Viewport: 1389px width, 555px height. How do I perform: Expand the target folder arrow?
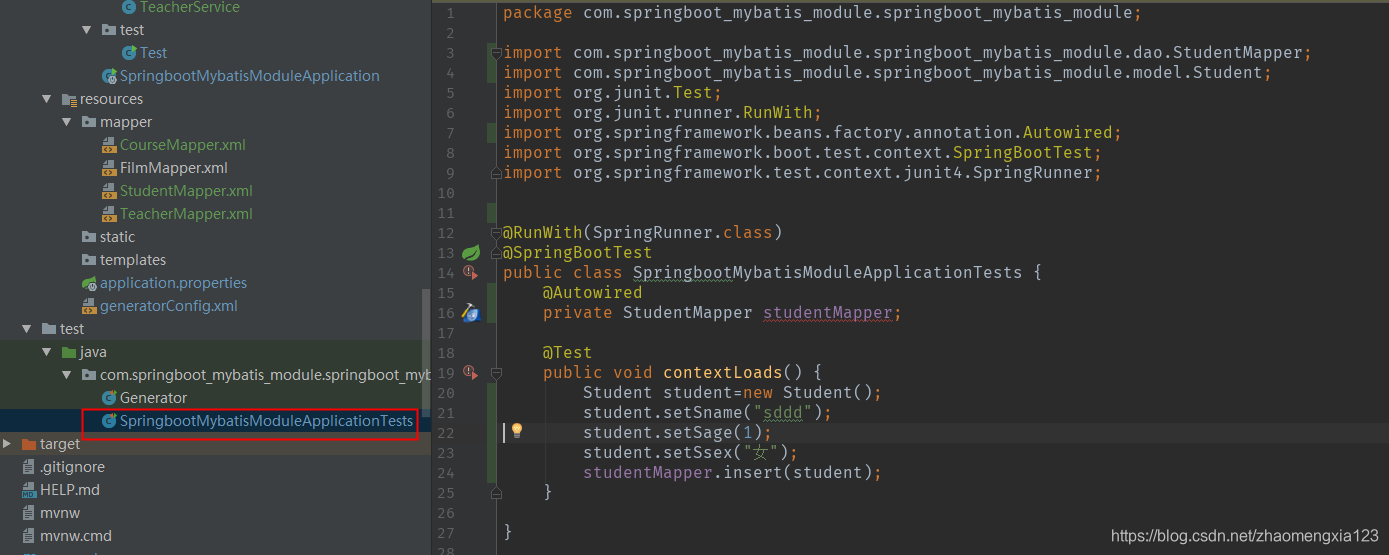[x=8, y=444]
